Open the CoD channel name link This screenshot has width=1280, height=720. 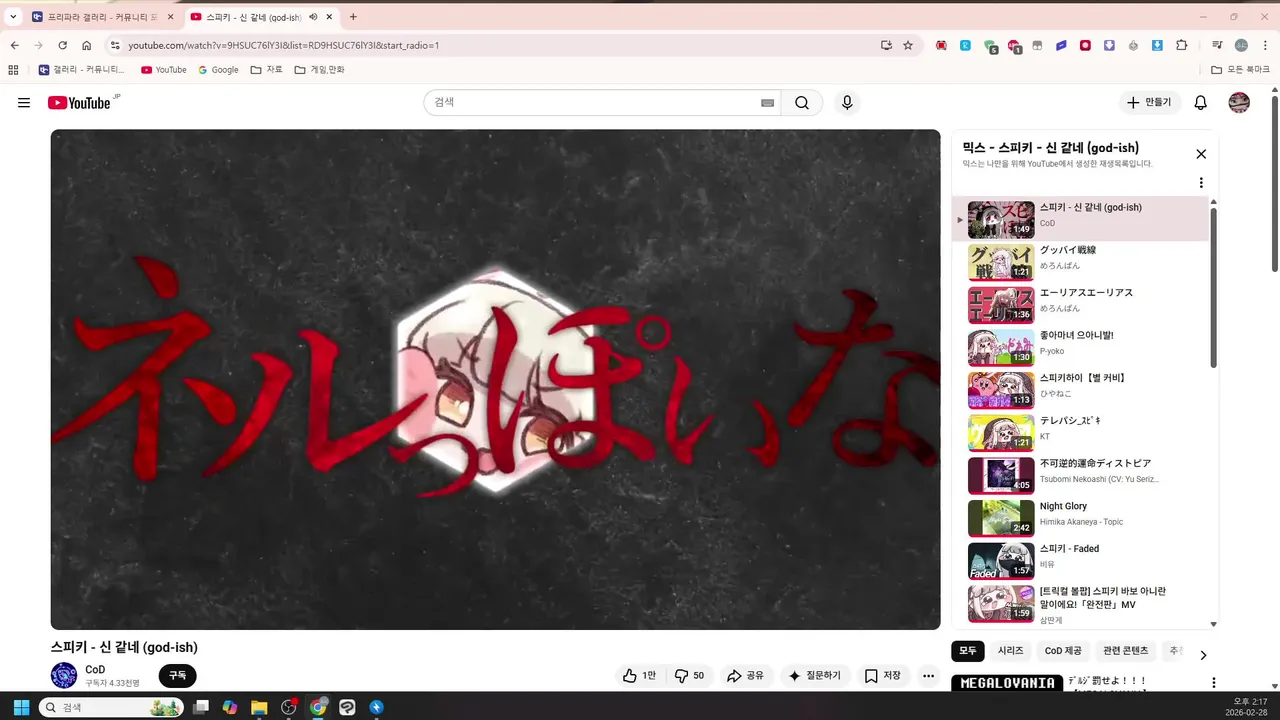pyautogui.click(x=95, y=670)
